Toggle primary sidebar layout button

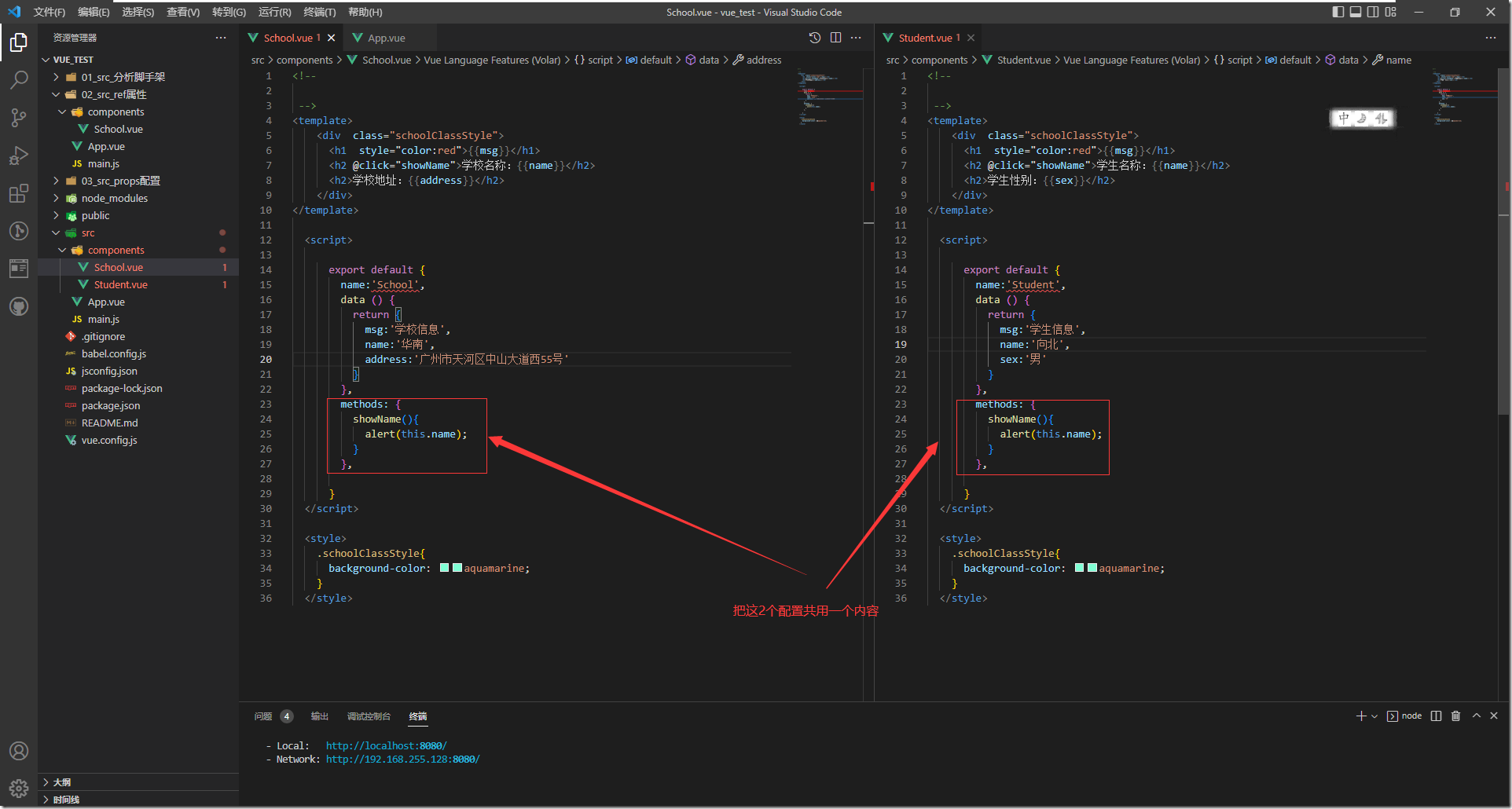(1338, 12)
